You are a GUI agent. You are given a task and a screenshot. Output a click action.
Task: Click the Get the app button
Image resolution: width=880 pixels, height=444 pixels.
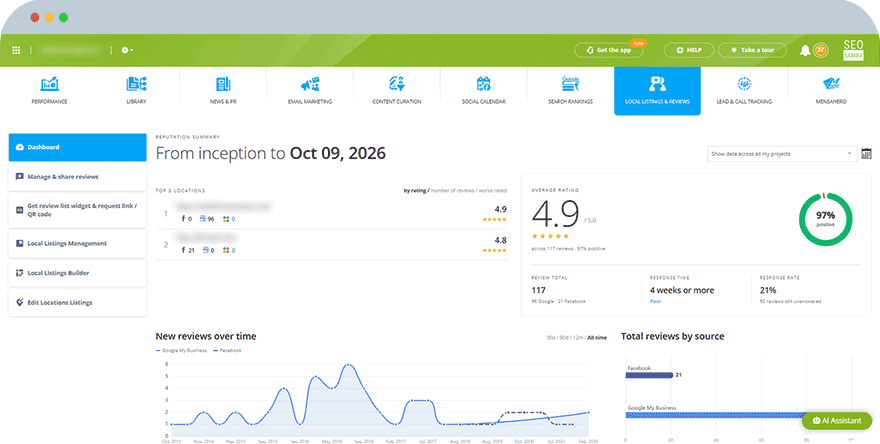pyautogui.click(x=608, y=50)
